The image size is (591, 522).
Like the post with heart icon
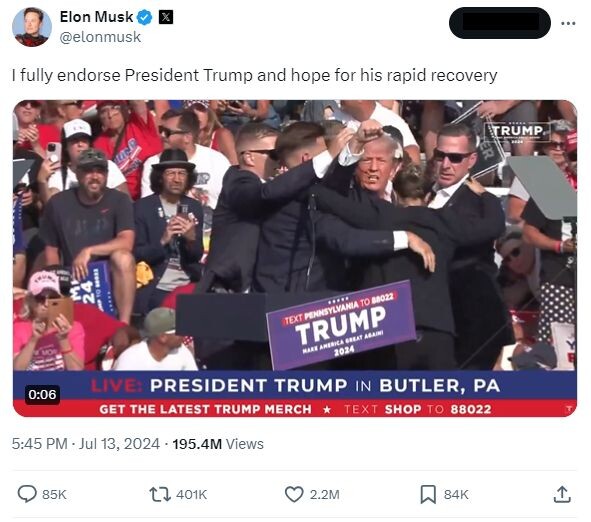click(294, 494)
